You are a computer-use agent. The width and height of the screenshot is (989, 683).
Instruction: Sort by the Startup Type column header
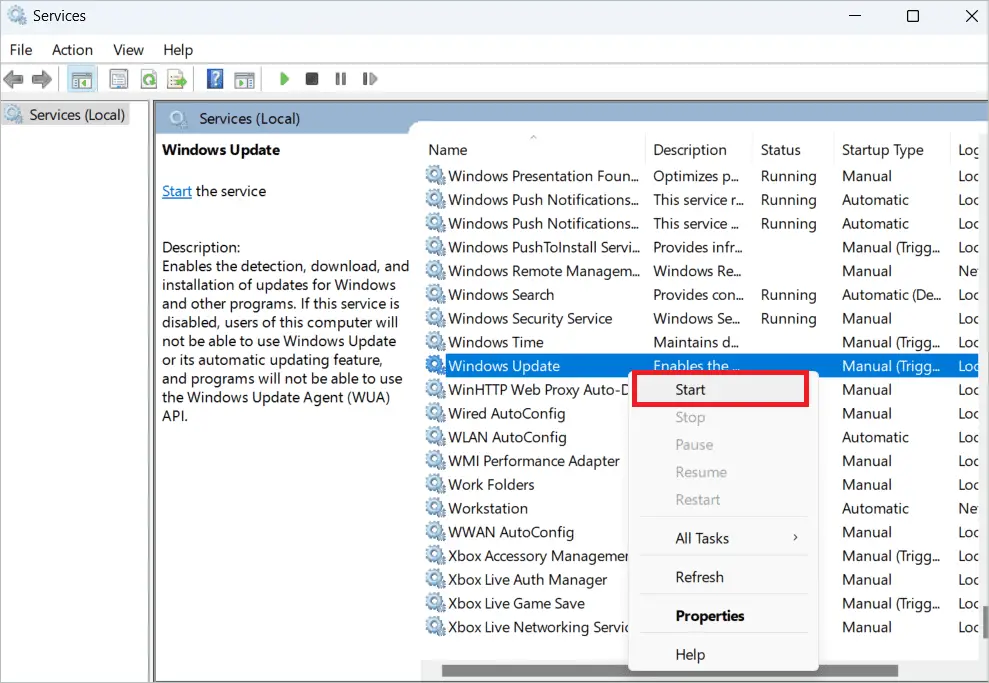point(891,149)
